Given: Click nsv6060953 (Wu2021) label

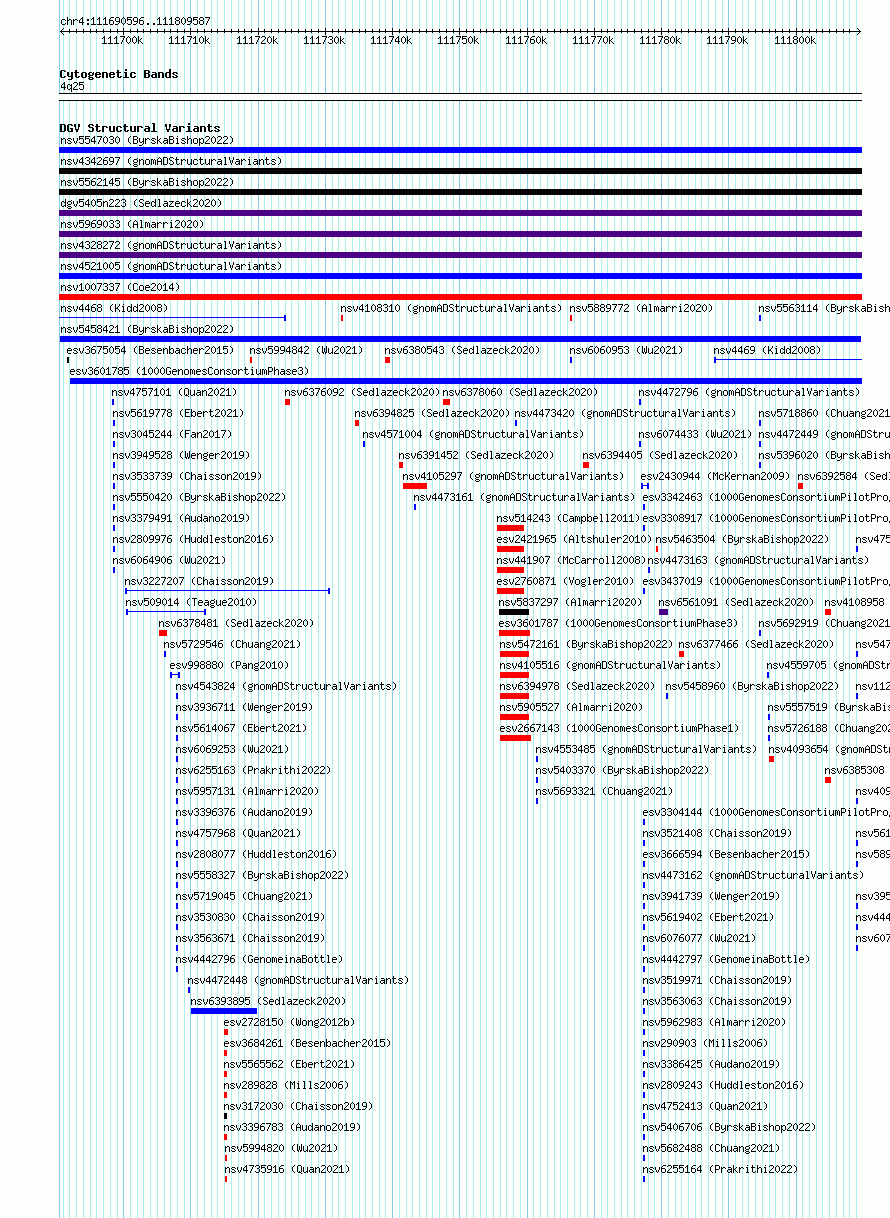Looking at the screenshot, I should [626, 350].
